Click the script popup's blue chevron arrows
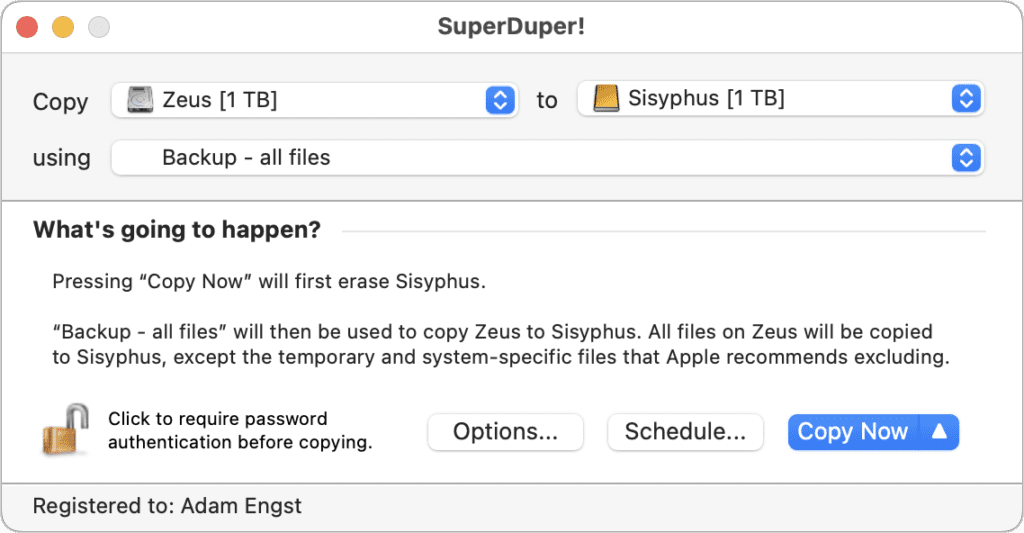1024x533 pixels. tap(965, 158)
